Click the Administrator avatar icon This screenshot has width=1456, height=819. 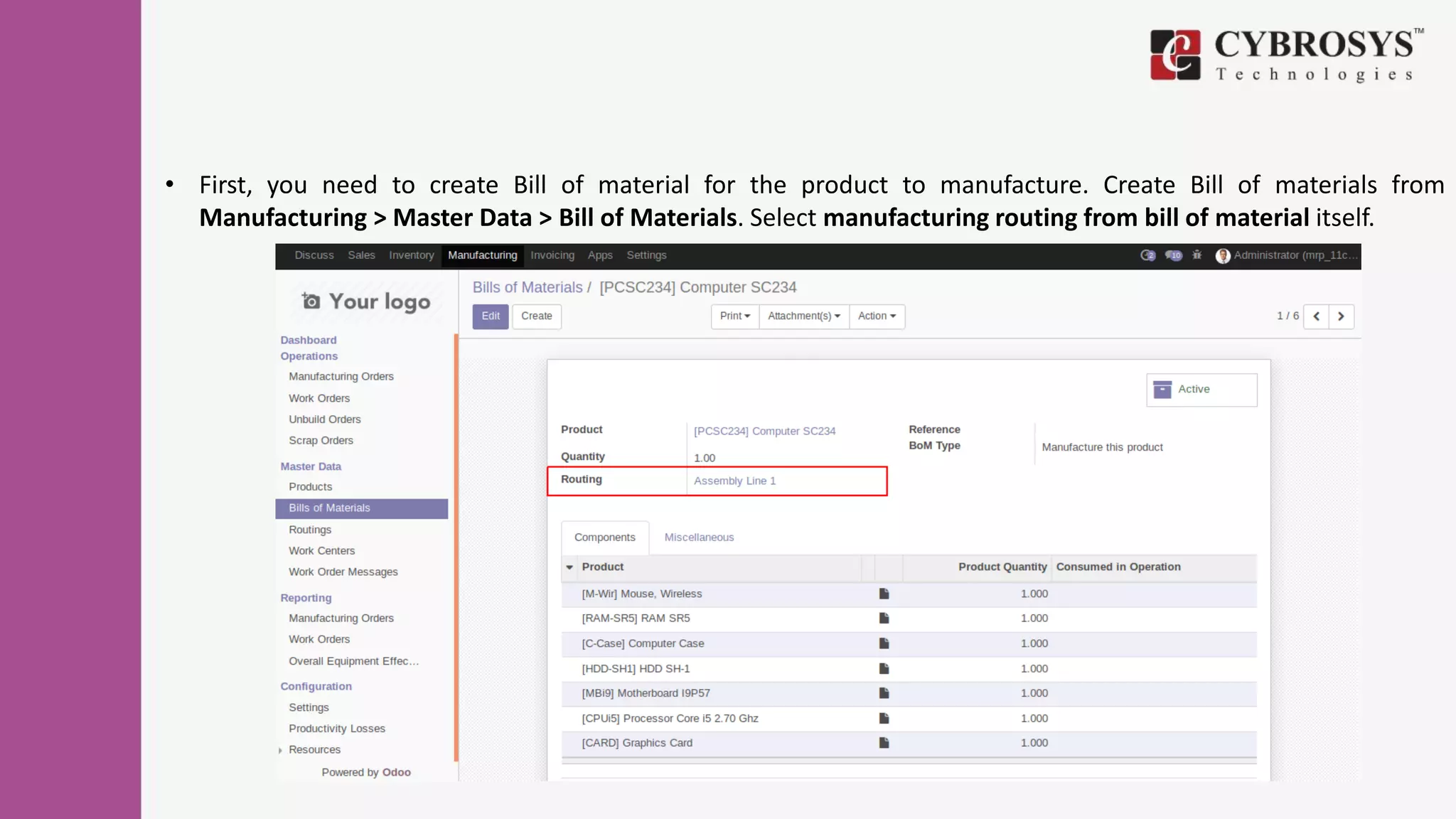pos(1223,256)
